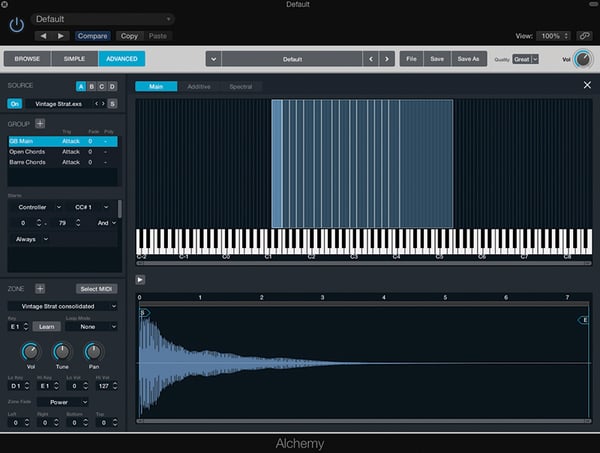Open the File menu button
This screenshot has width=600, height=453.
click(x=411, y=59)
